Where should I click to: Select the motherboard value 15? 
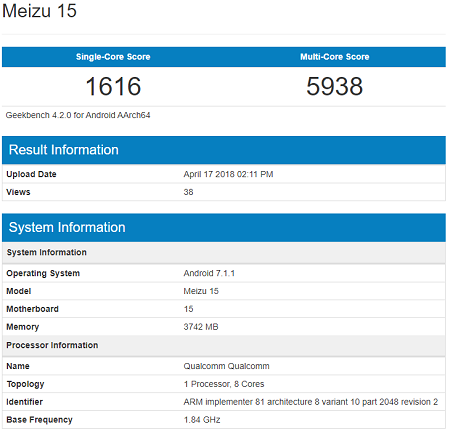pos(188,309)
